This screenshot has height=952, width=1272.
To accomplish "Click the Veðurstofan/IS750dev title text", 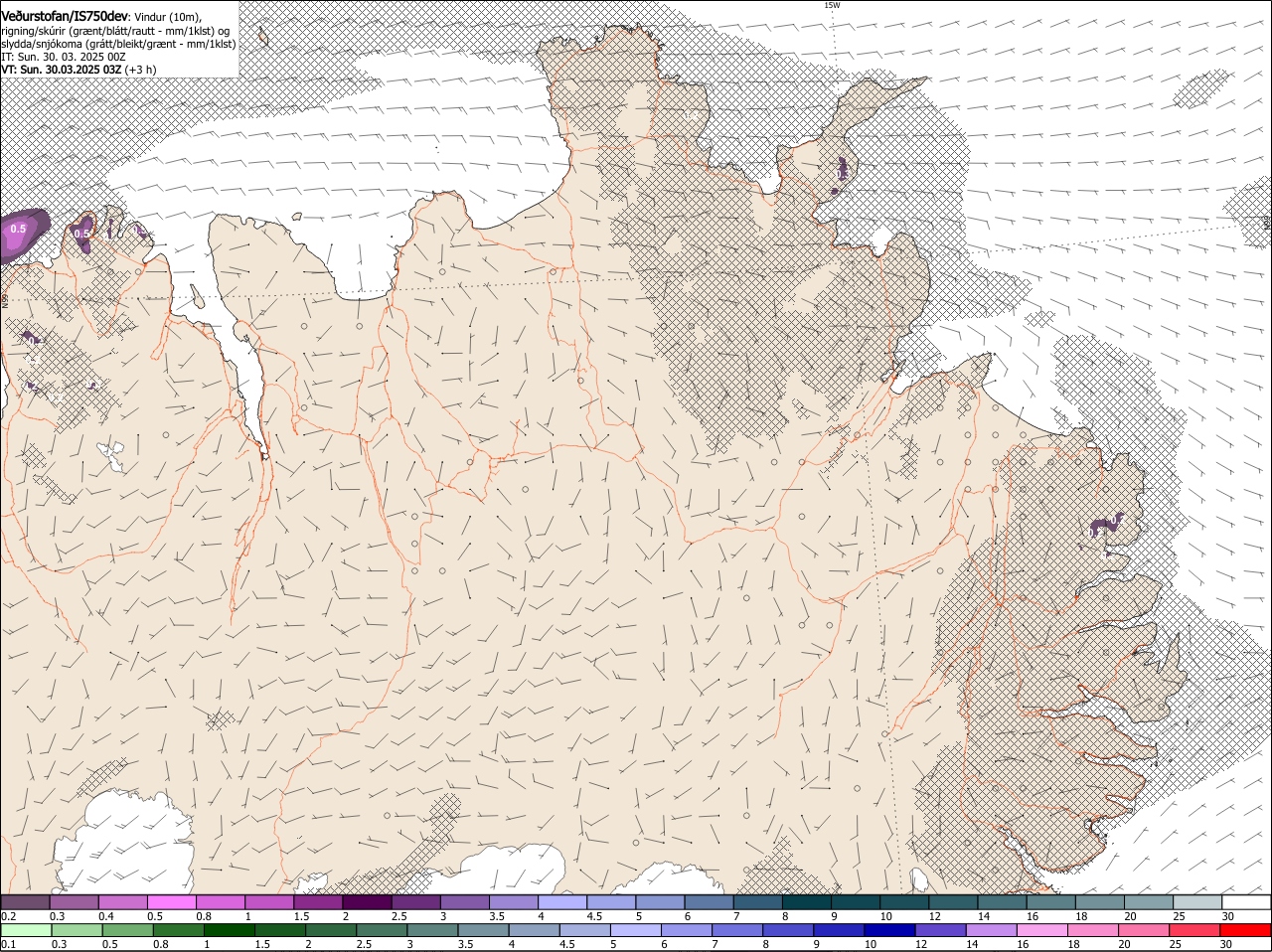I will click(65, 16).
